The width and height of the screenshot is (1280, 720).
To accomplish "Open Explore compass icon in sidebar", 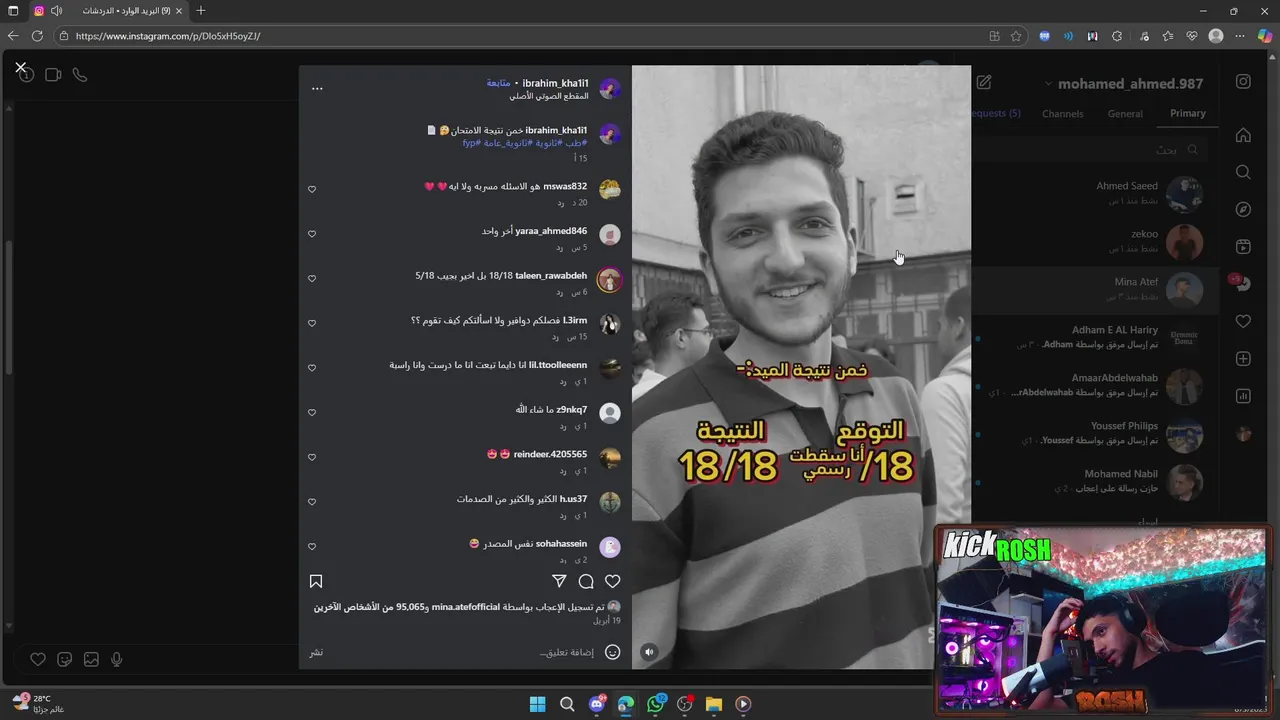I will 1243,209.
